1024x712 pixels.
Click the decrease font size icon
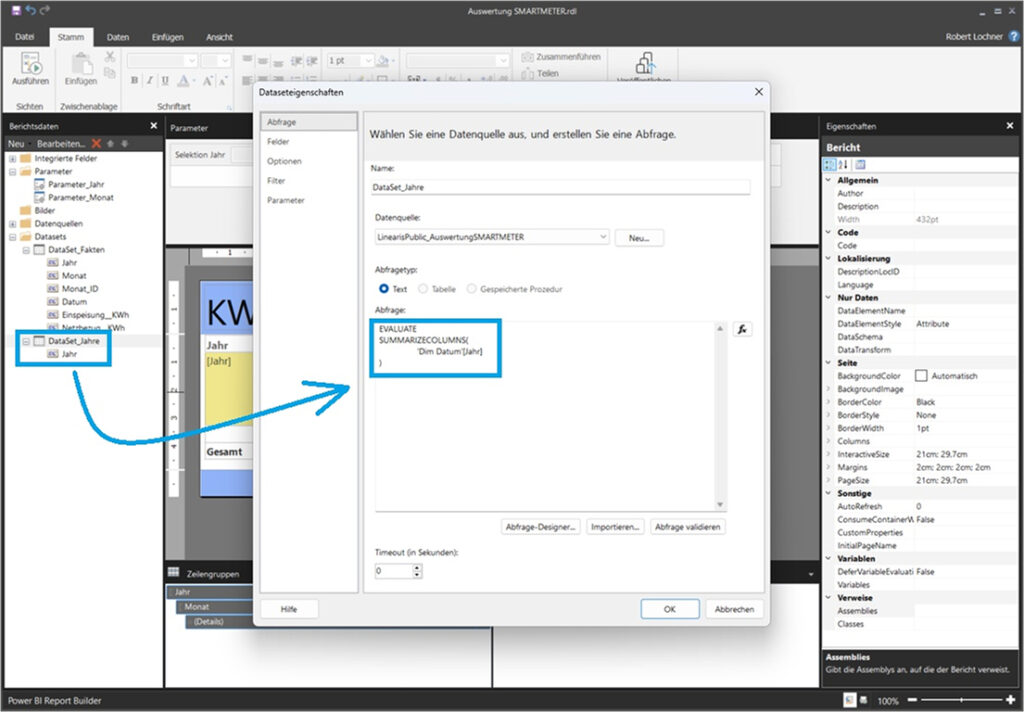point(223,80)
